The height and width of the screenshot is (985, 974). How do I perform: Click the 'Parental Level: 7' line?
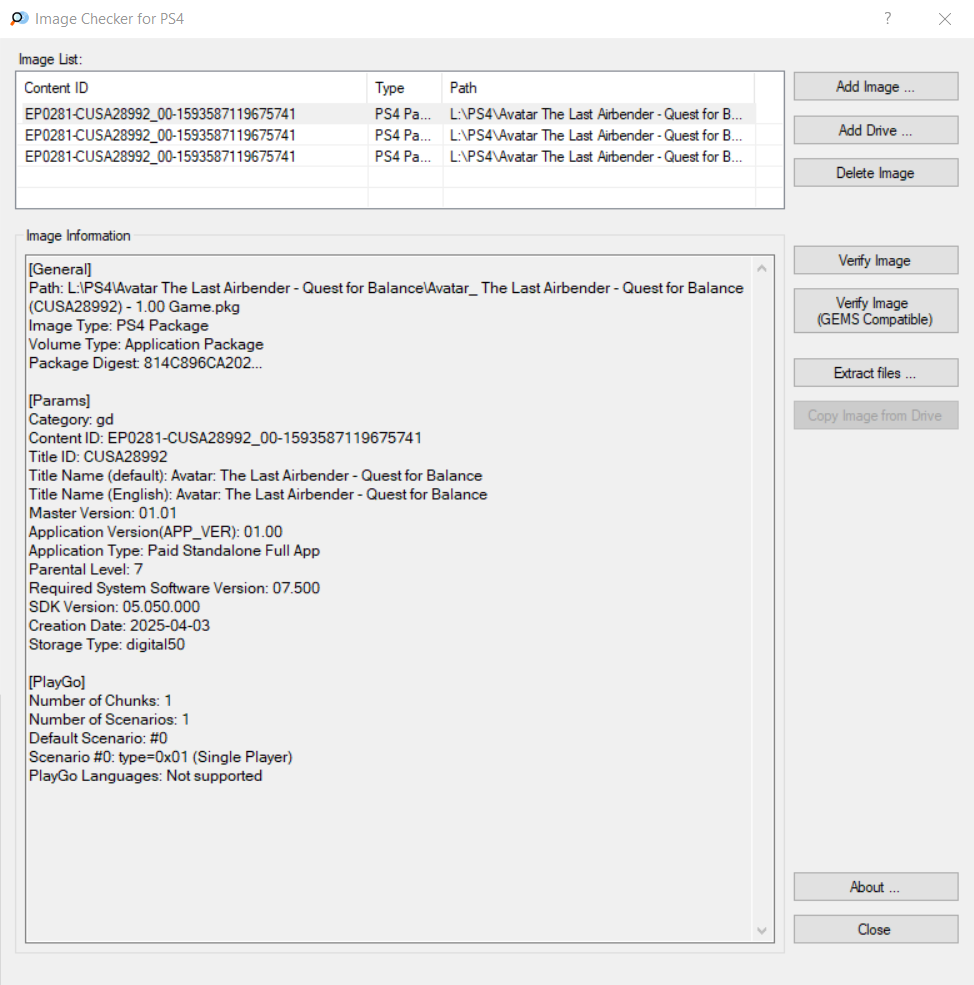[86, 569]
